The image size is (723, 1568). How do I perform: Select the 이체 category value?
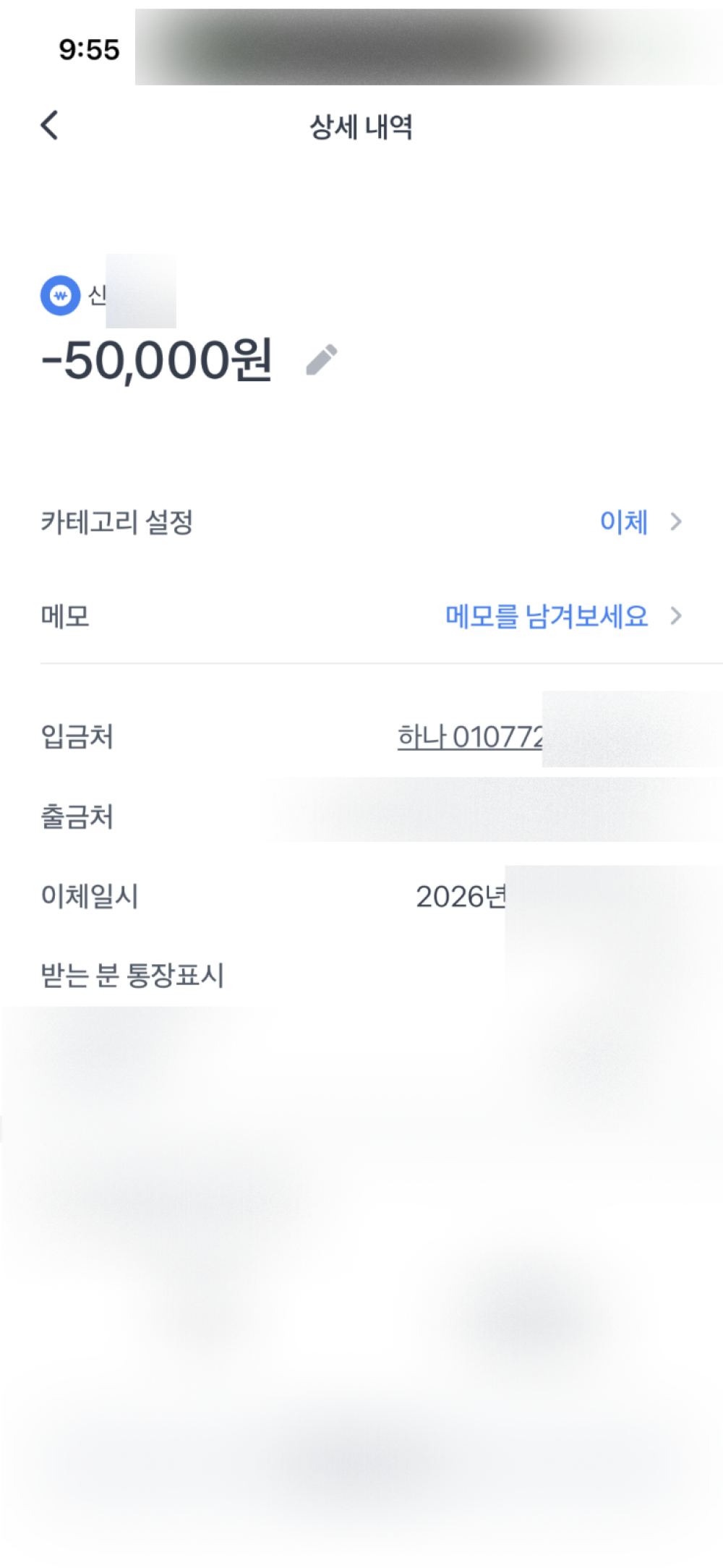click(x=623, y=521)
